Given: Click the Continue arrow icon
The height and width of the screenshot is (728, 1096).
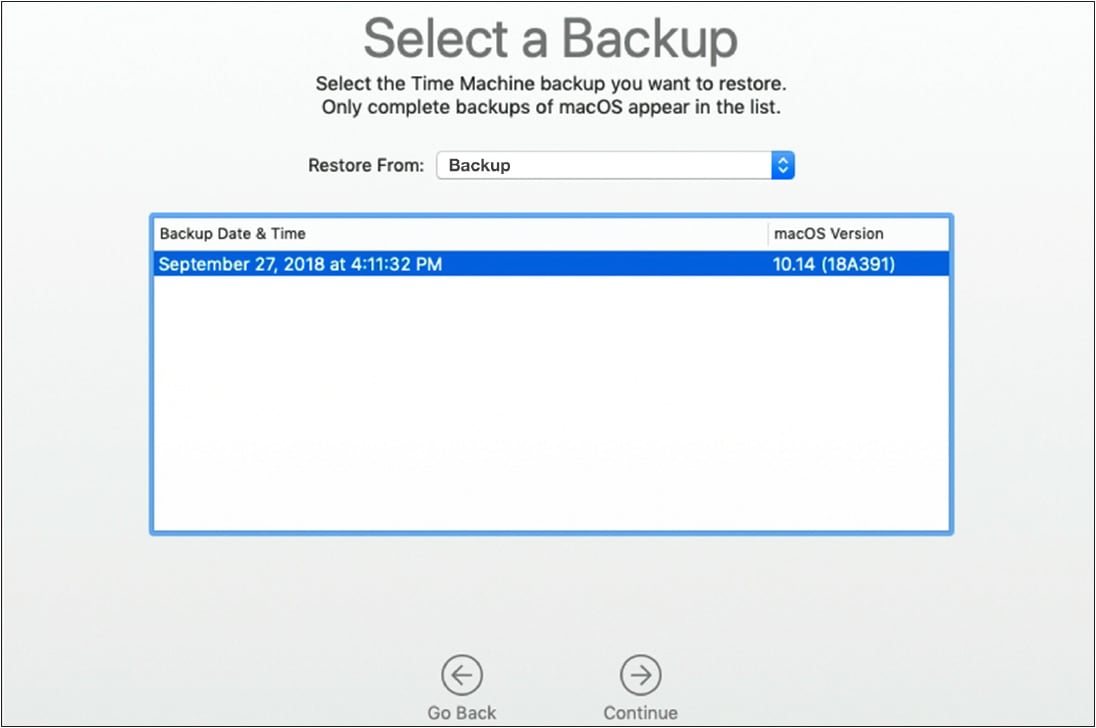Looking at the screenshot, I should click(639, 674).
